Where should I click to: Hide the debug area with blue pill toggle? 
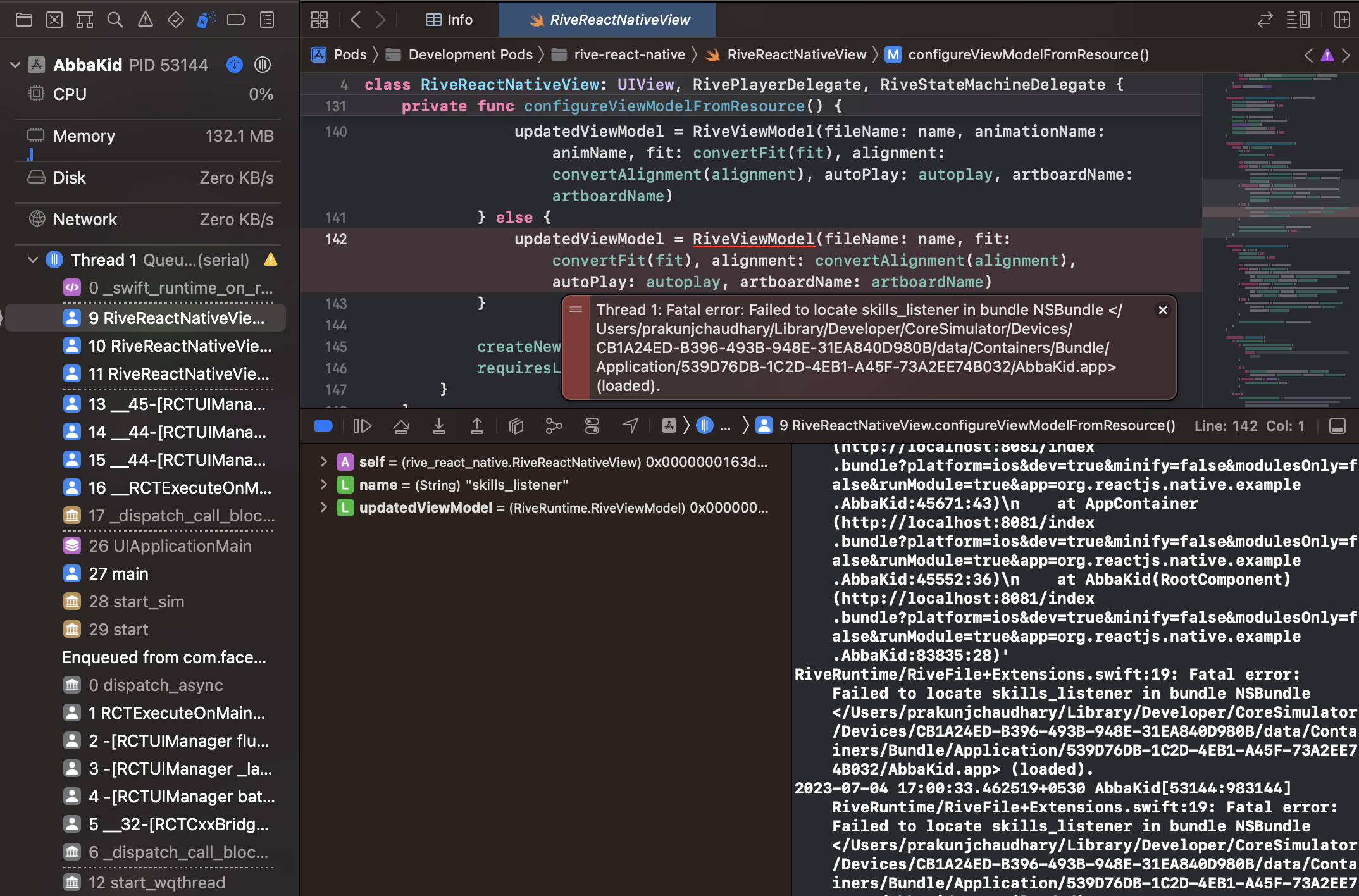tap(1337, 426)
